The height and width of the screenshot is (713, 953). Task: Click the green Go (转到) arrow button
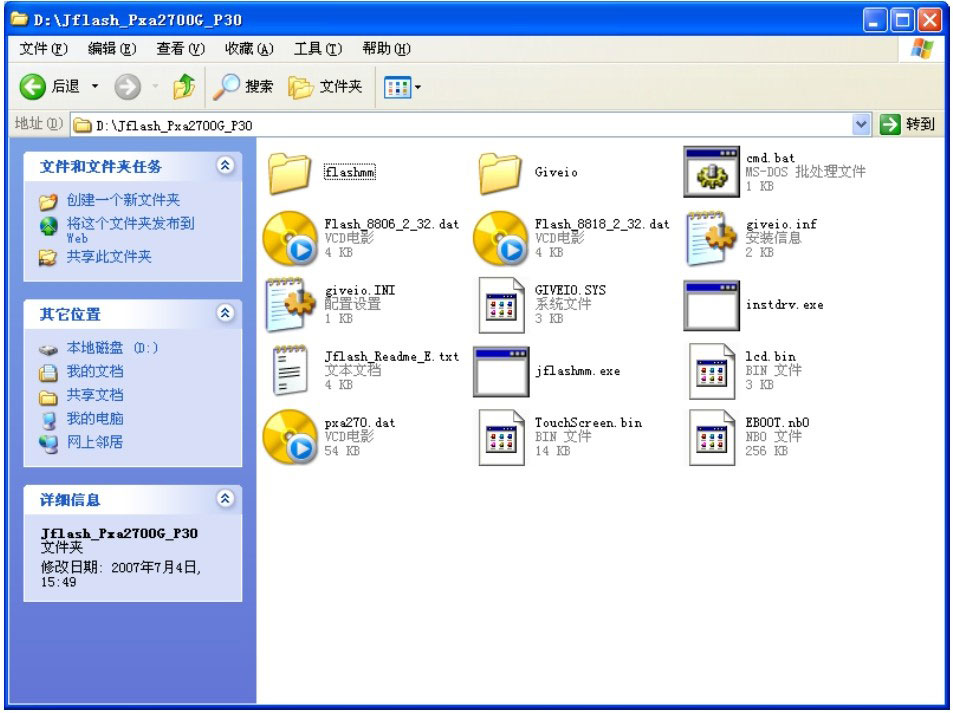coord(890,125)
